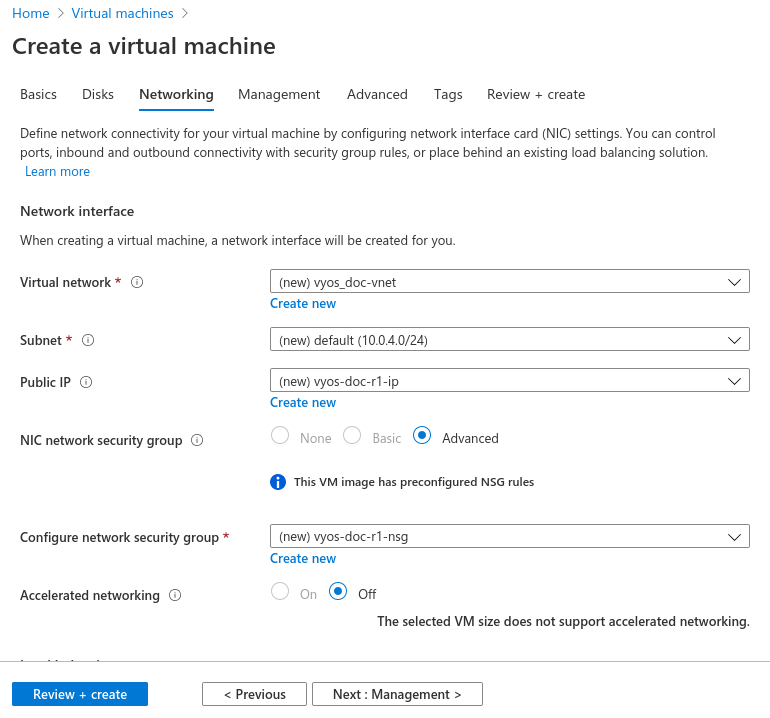Navigate to Virtual machines breadcrumb

coord(122,13)
